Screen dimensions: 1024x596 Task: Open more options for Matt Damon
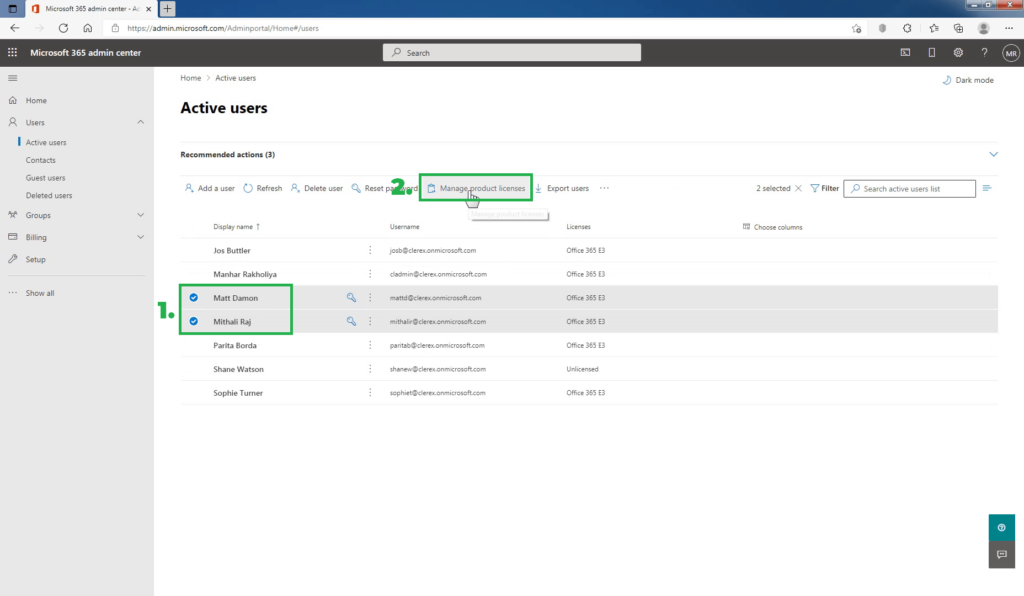(370, 298)
